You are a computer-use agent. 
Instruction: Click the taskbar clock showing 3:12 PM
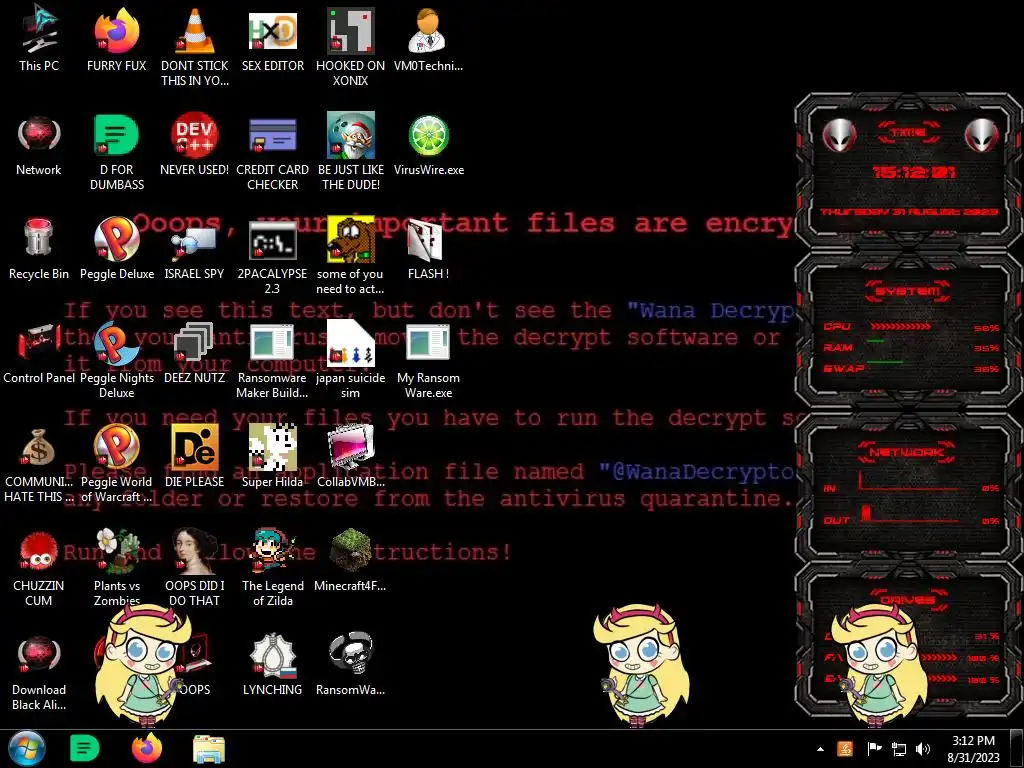pyautogui.click(x=973, y=749)
